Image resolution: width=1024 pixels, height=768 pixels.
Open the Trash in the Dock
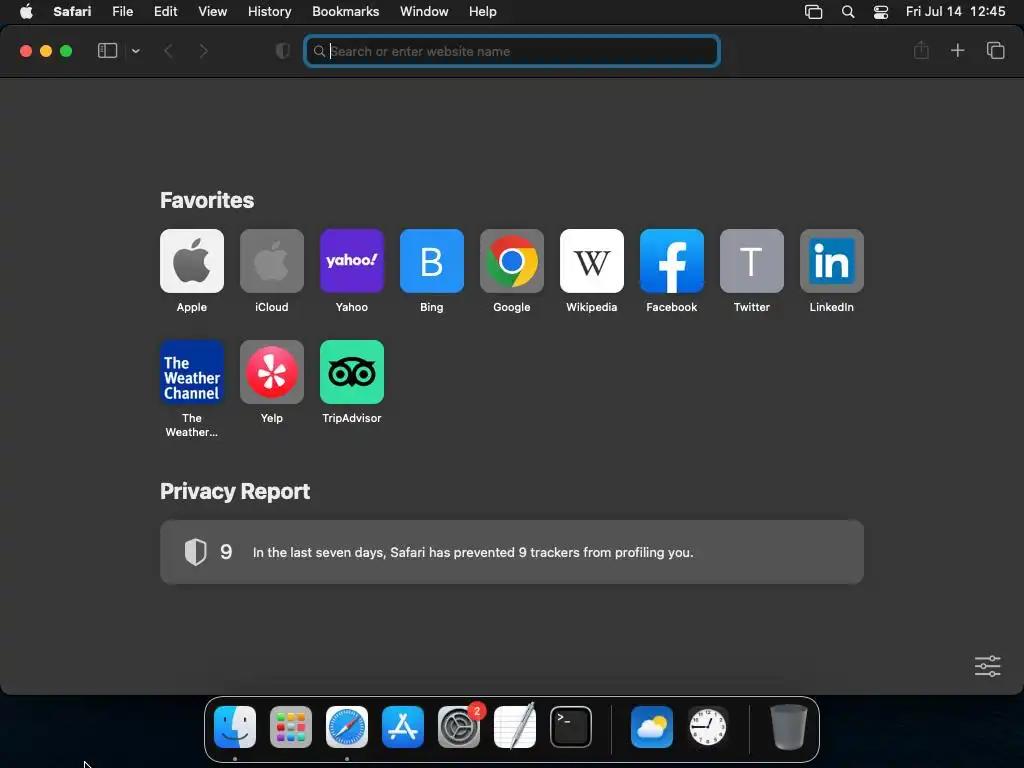pyautogui.click(x=788, y=727)
